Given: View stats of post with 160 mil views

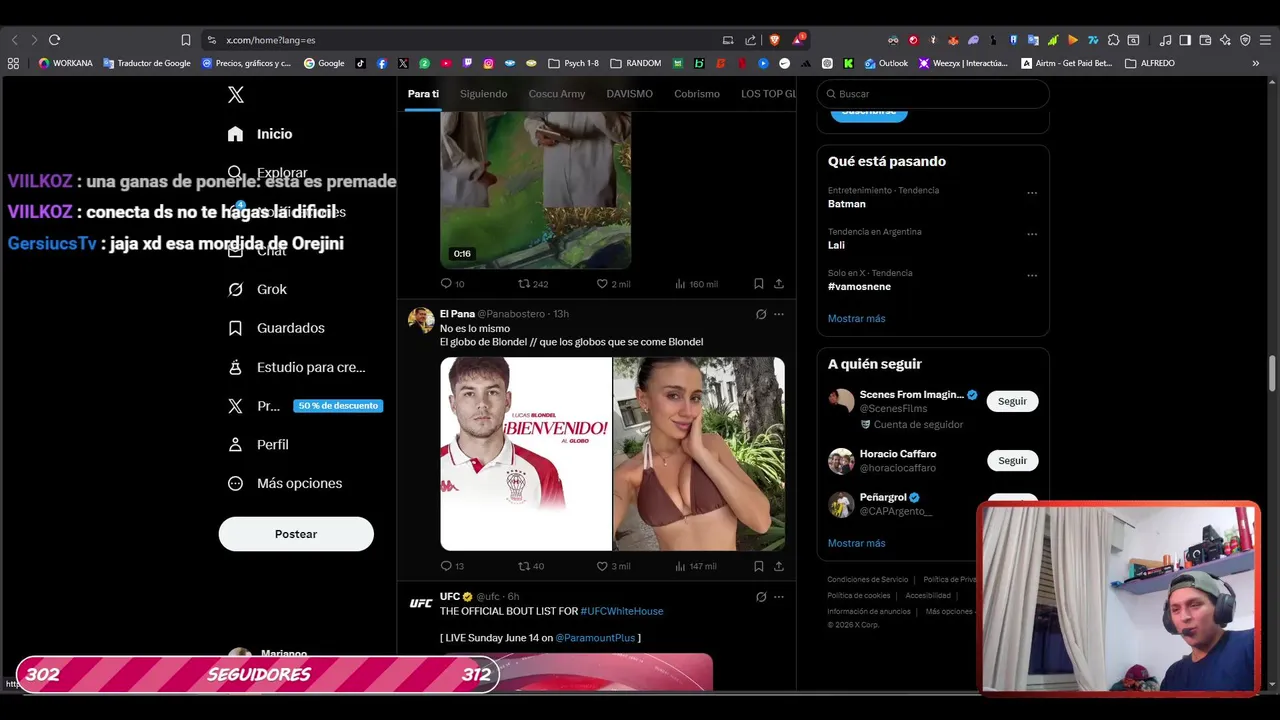Looking at the screenshot, I should (x=696, y=284).
